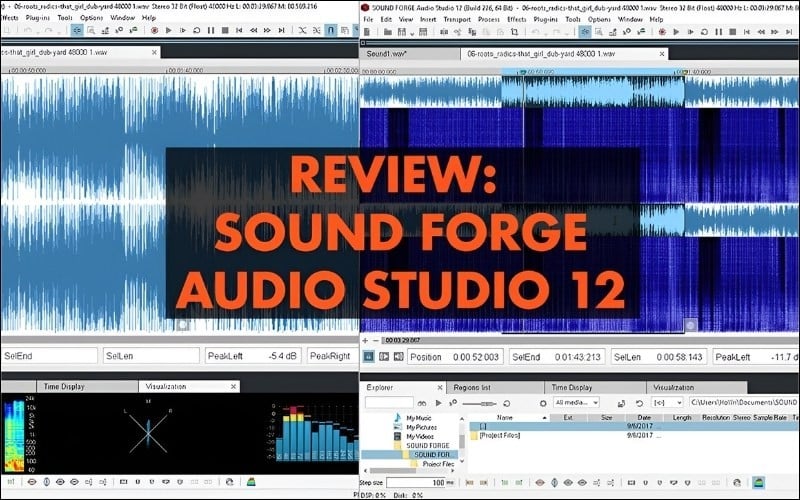Open the All media file type dropdown
800x500 pixels.
(576, 403)
